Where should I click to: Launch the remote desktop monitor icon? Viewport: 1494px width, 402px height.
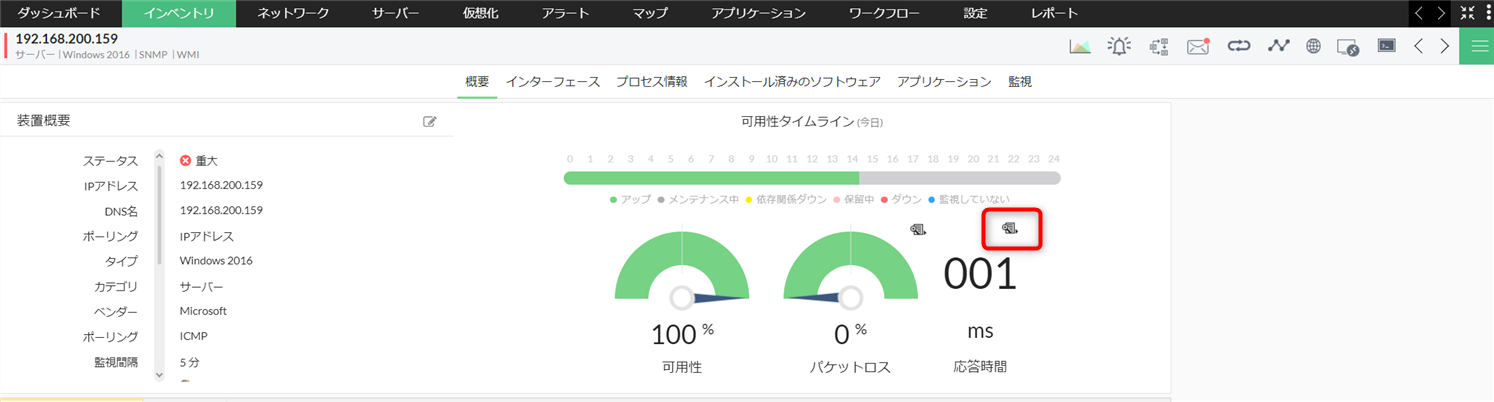coord(1348,46)
